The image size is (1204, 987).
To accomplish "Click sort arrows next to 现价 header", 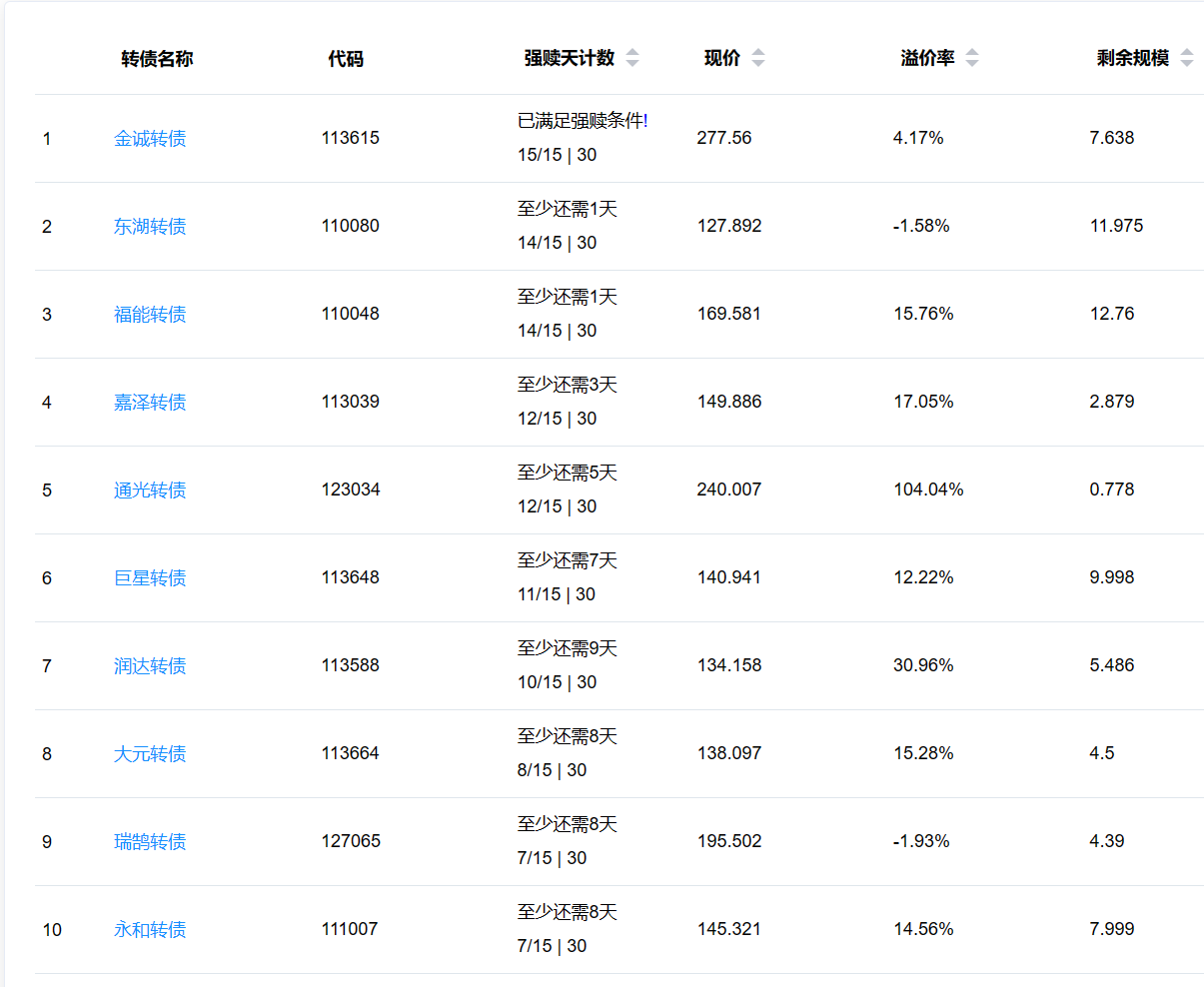I will tap(758, 58).
